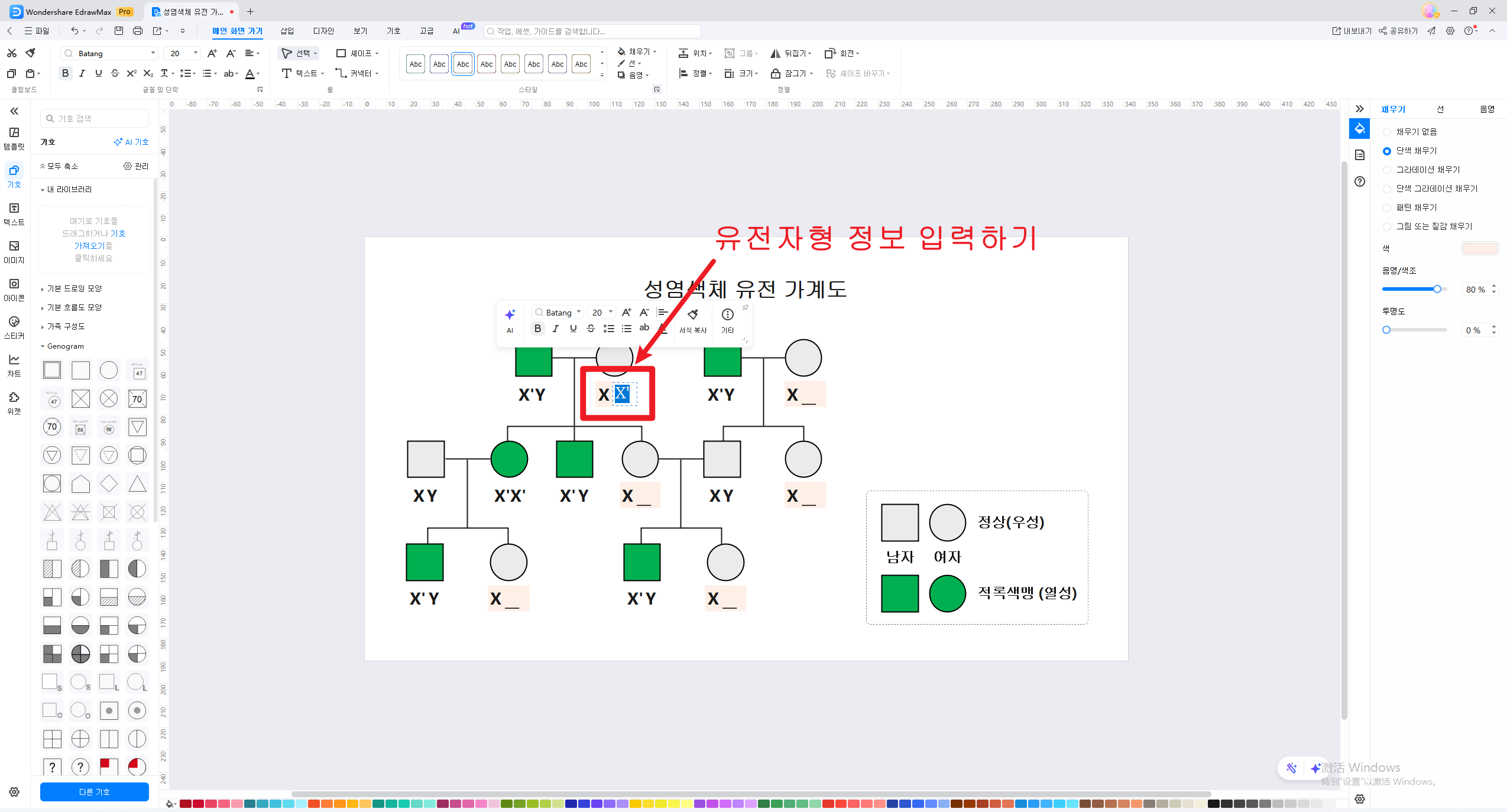Click the Print icon in the top toolbar

coord(138,31)
